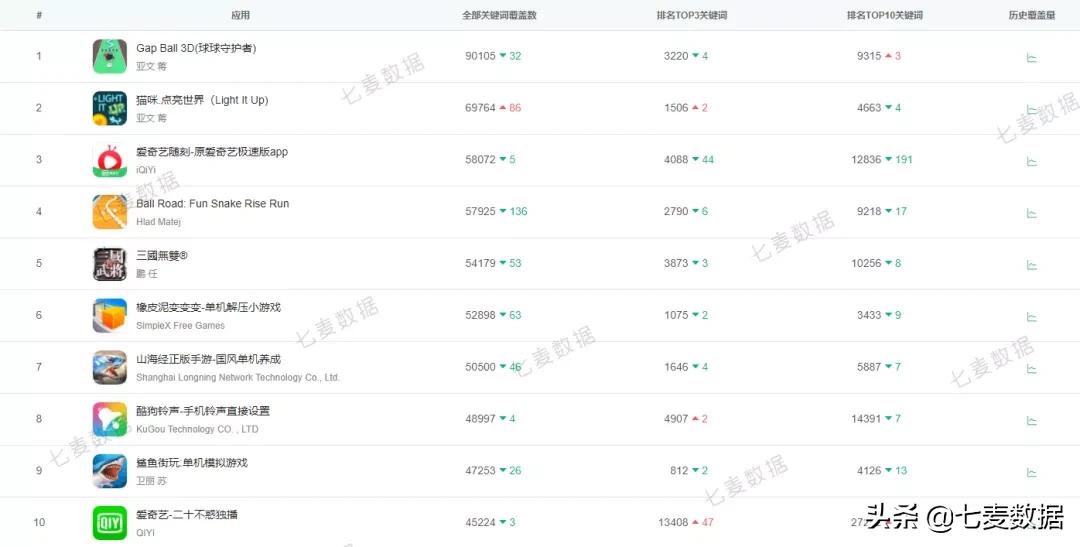View history coverage chart for 山海经正版手游
This screenshot has width=1080, height=547.
pos(1031,369)
